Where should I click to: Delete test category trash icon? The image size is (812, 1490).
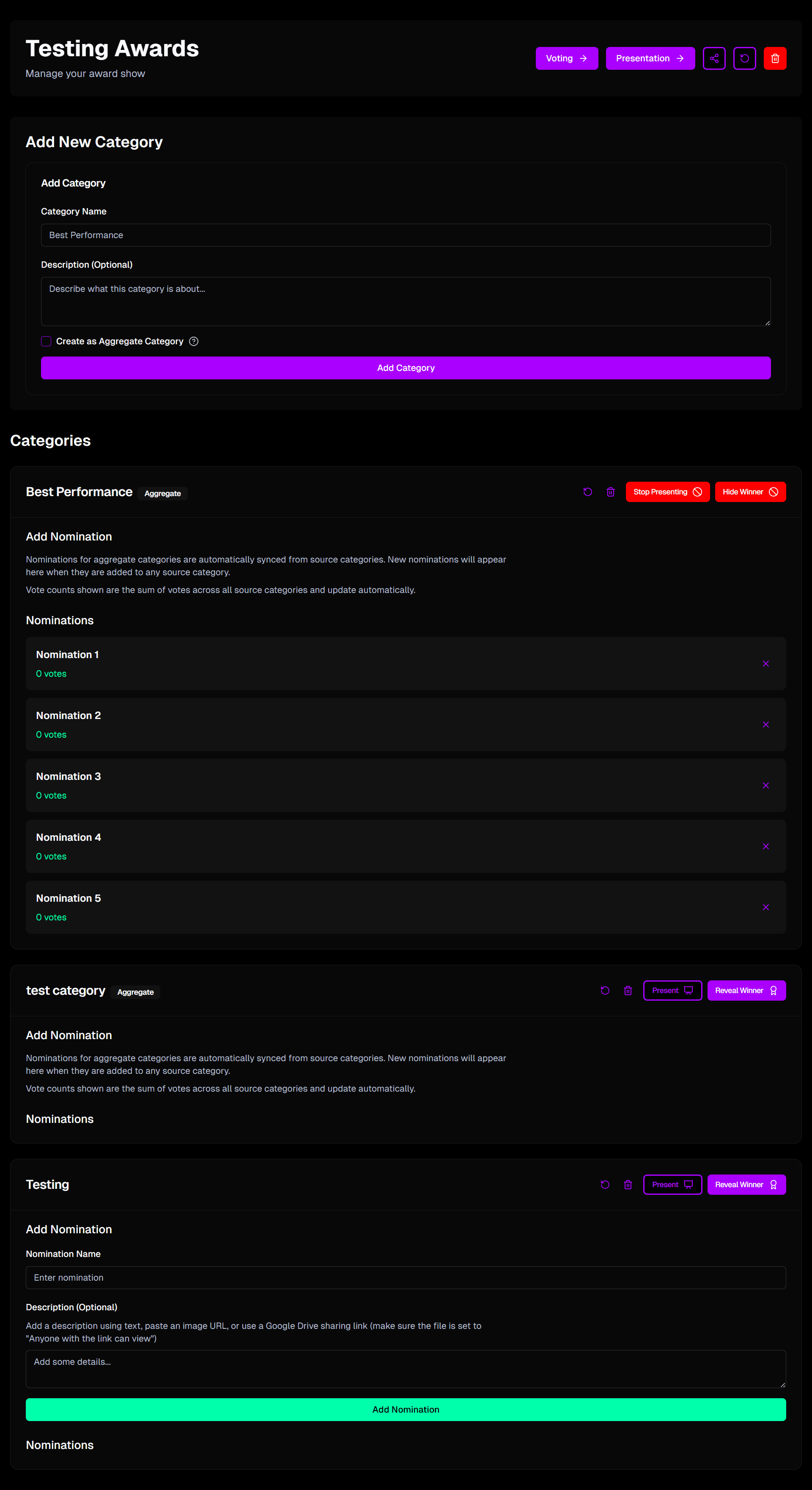628,990
